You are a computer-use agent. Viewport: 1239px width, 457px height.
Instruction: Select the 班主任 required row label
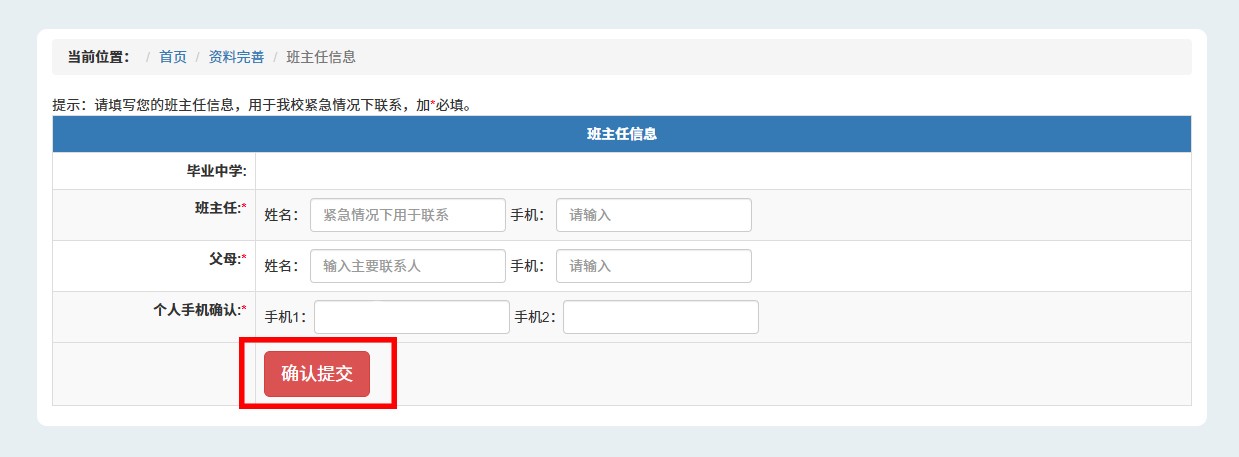(219, 208)
